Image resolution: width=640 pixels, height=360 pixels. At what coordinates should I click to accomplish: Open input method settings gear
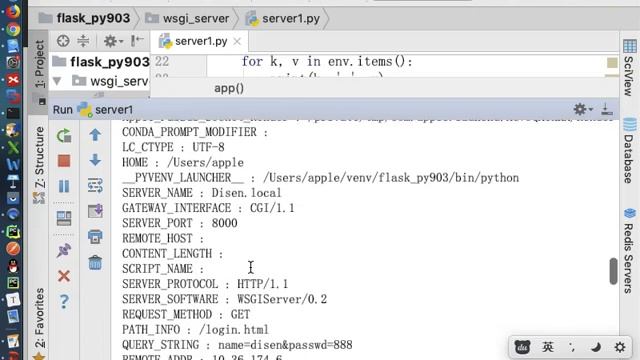(x=620, y=347)
